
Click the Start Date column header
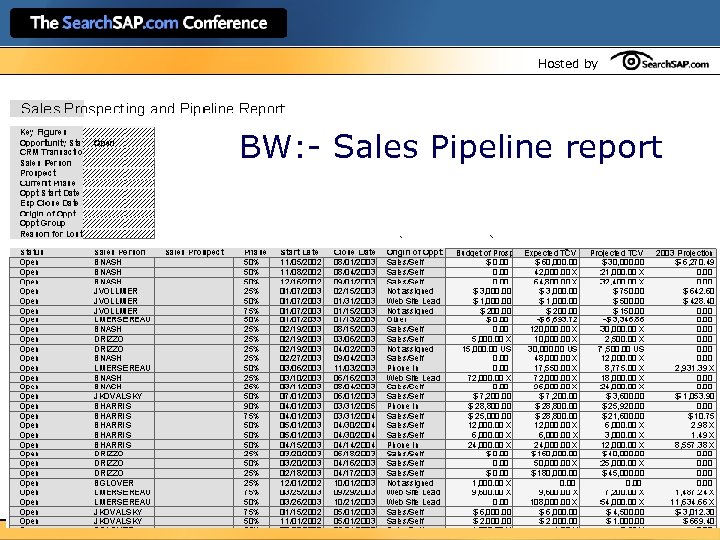pyautogui.click(x=299, y=252)
